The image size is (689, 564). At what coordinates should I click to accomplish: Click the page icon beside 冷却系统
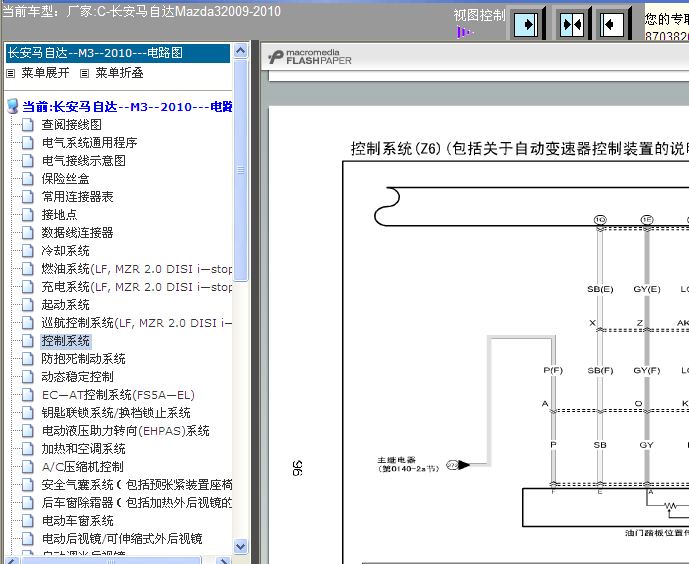point(28,251)
